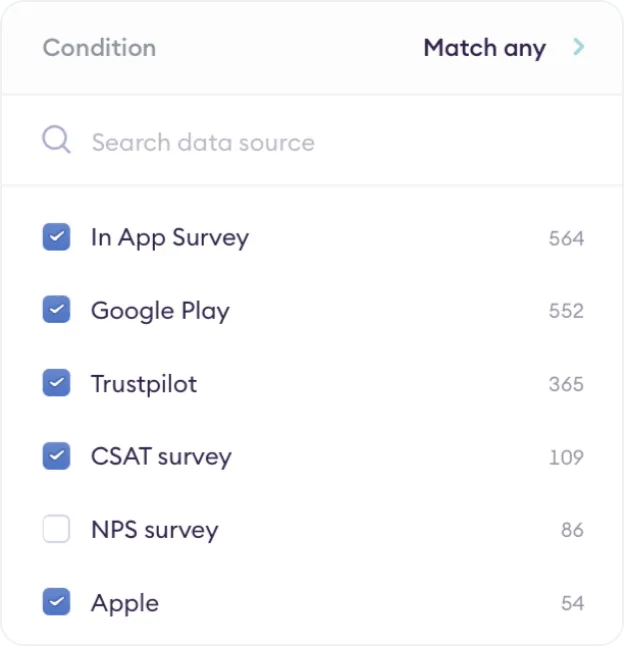624x646 pixels.
Task: Expand the condition chevron arrow
Action: [578, 47]
